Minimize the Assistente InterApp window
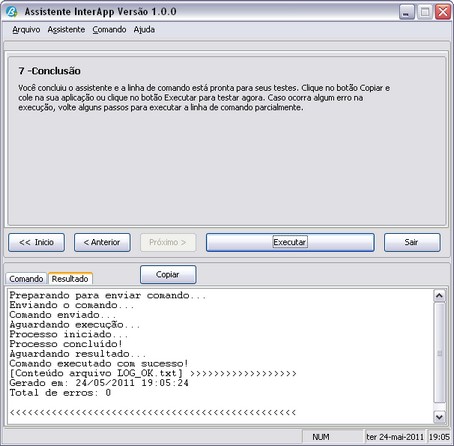Viewport: 454px width, 446px height. (x=407, y=12)
